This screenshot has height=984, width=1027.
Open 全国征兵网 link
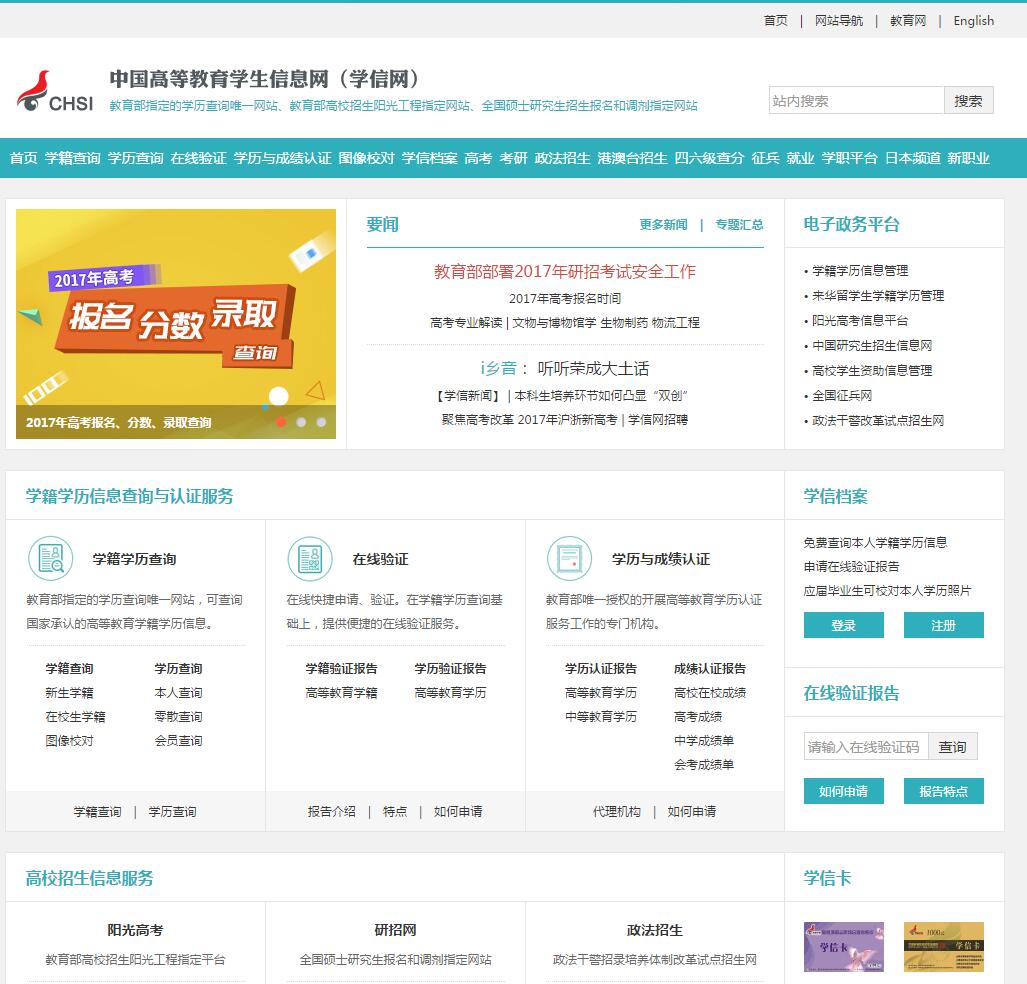click(842, 395)
